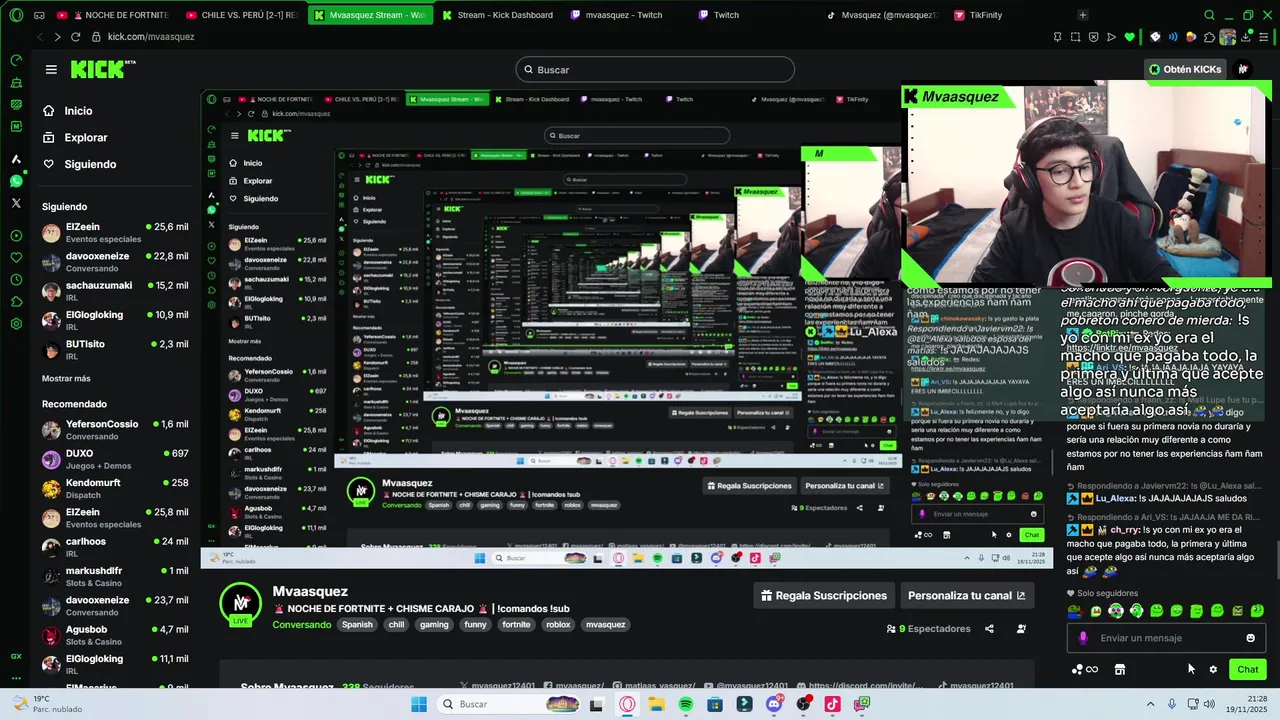Open YefersonCossio in Recomendado list
Screen dimensions: 1280x720
coord(115,430)
